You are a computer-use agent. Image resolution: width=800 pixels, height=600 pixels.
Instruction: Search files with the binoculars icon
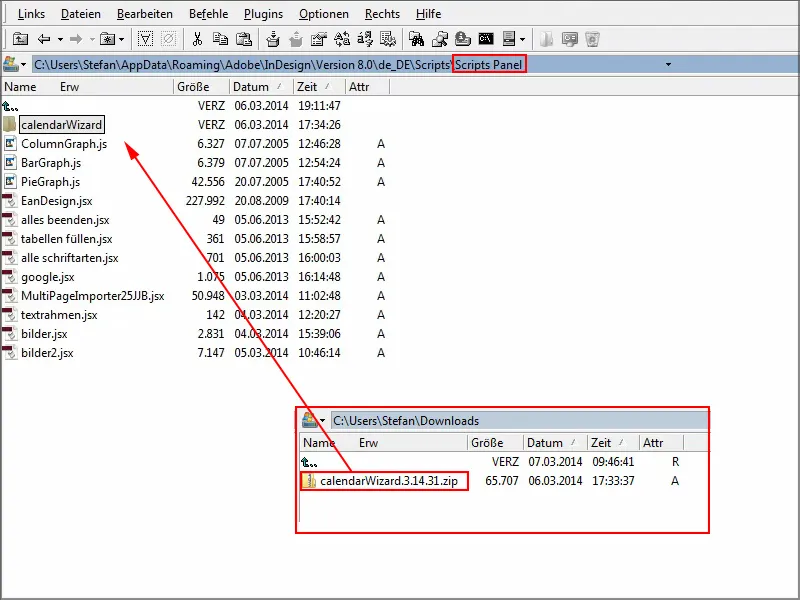pyautogui.click(x=416, y=39)
